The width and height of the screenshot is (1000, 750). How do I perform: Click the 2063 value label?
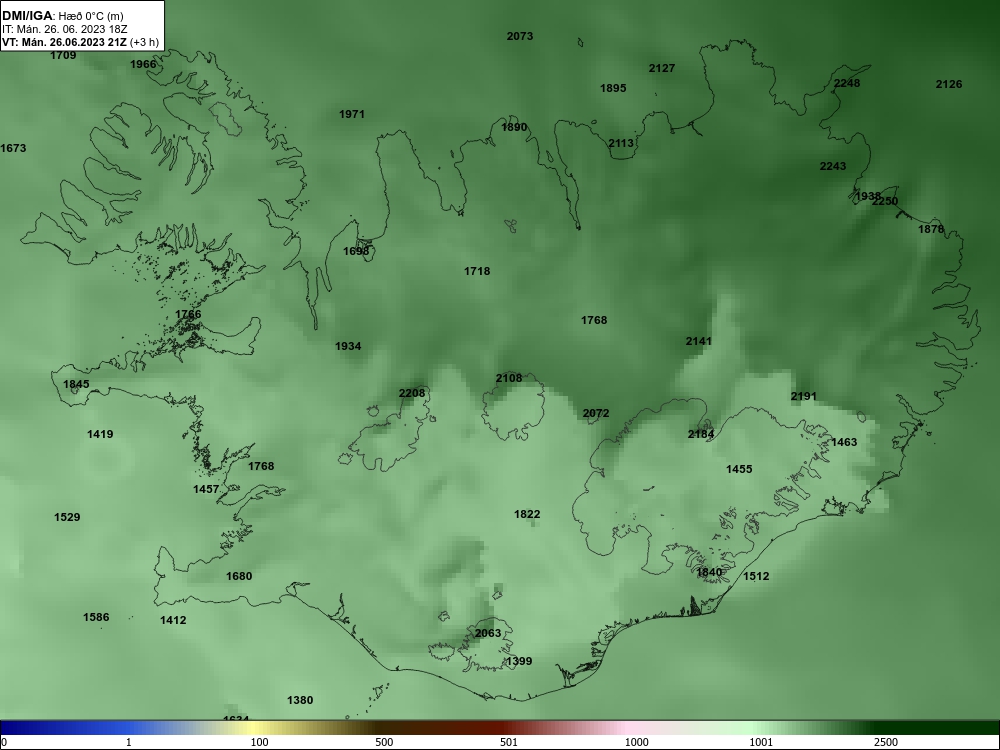tap(489, 633)
